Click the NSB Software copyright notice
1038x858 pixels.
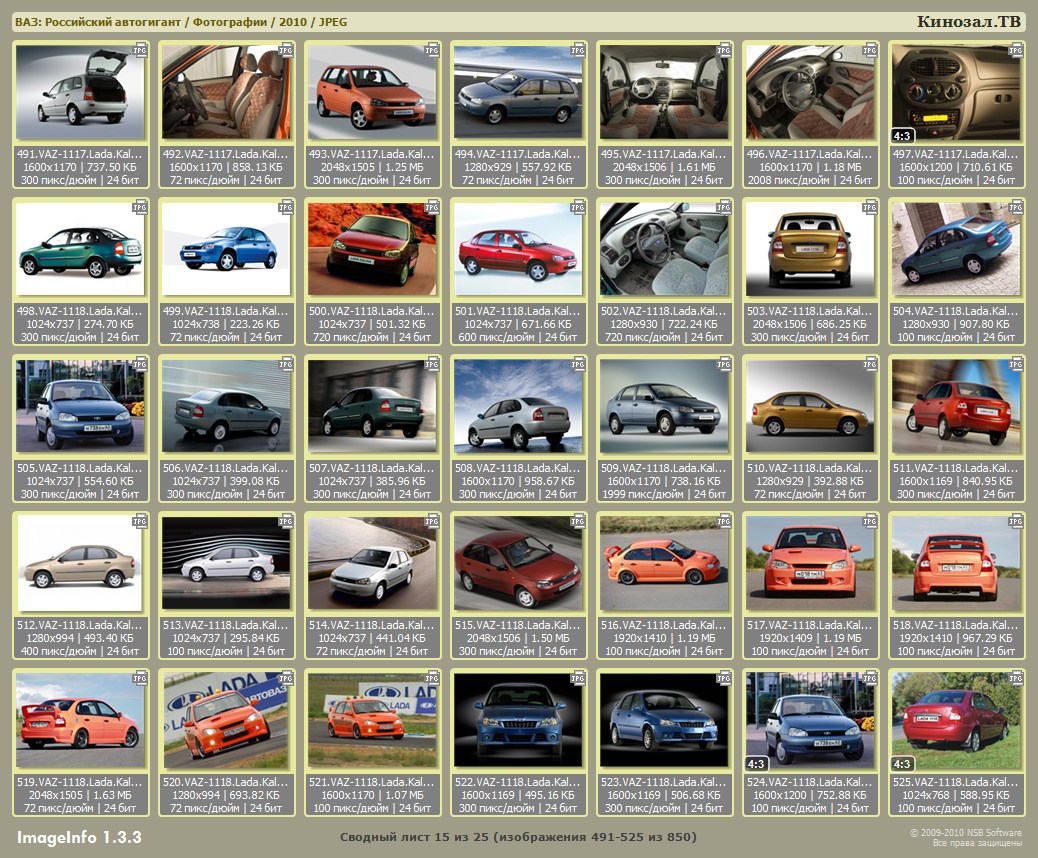coord(965,837)
